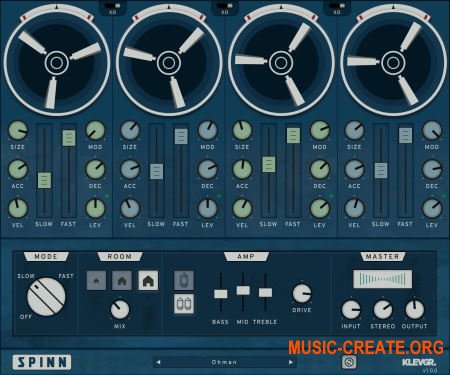Select the small room icon

(x=96, y=281)
